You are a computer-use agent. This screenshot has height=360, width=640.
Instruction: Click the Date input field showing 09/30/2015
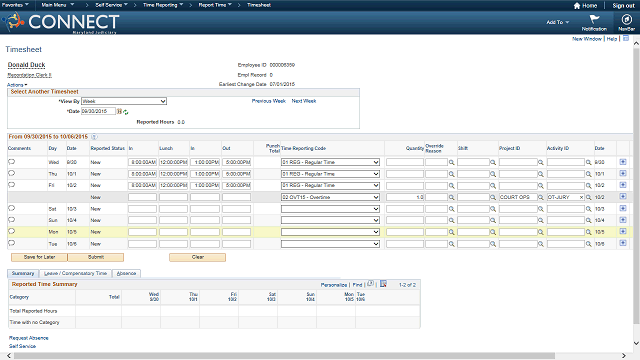coord(98,111)
